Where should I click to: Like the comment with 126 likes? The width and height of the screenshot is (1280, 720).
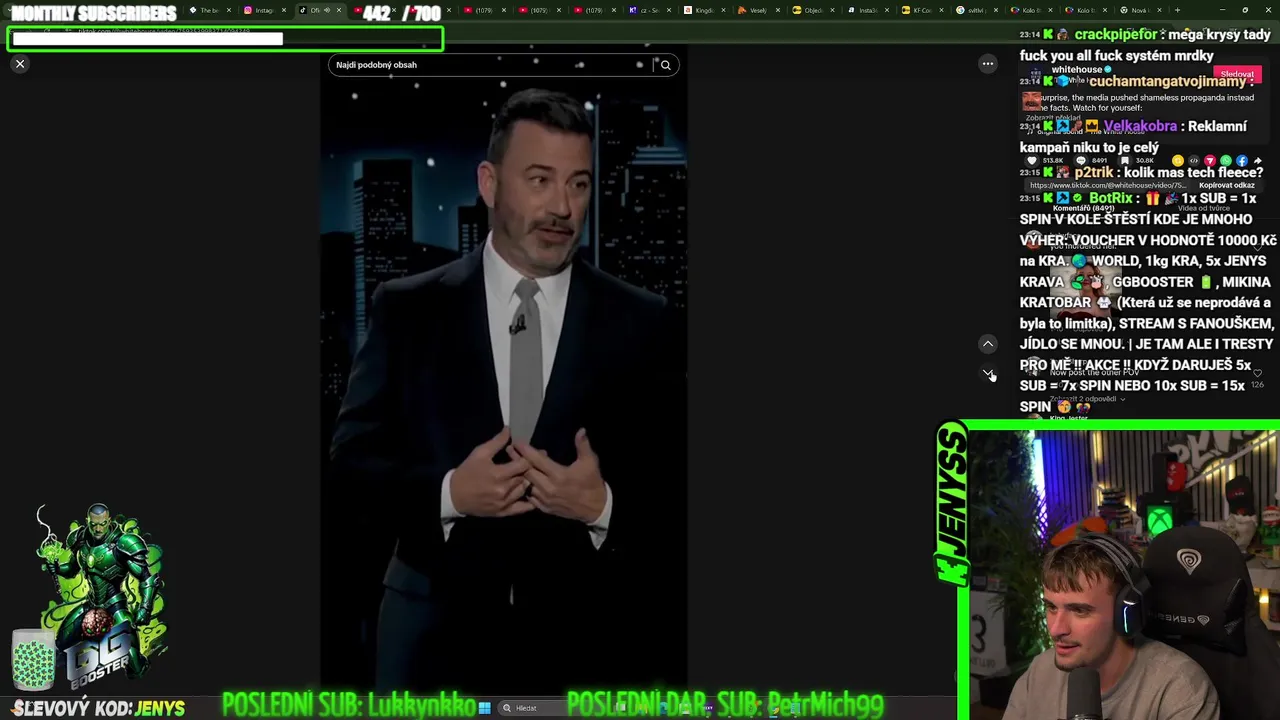[1257, 374]
